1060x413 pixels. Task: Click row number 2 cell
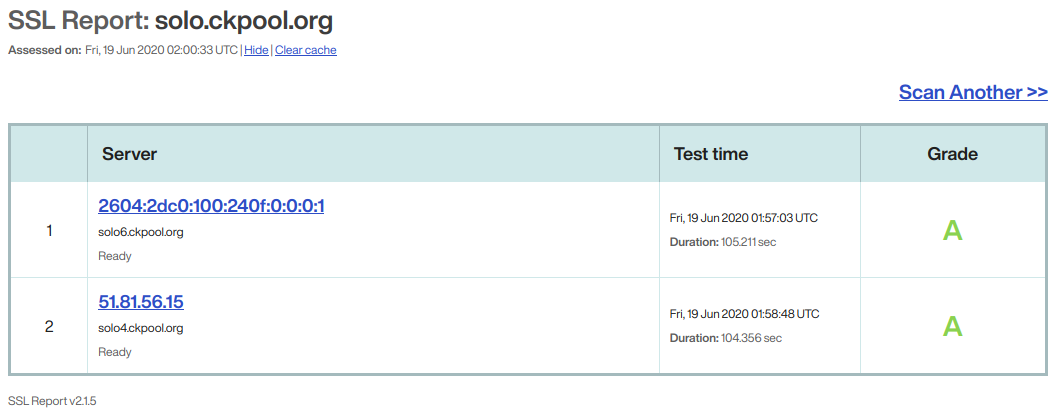tap(49, 326)
